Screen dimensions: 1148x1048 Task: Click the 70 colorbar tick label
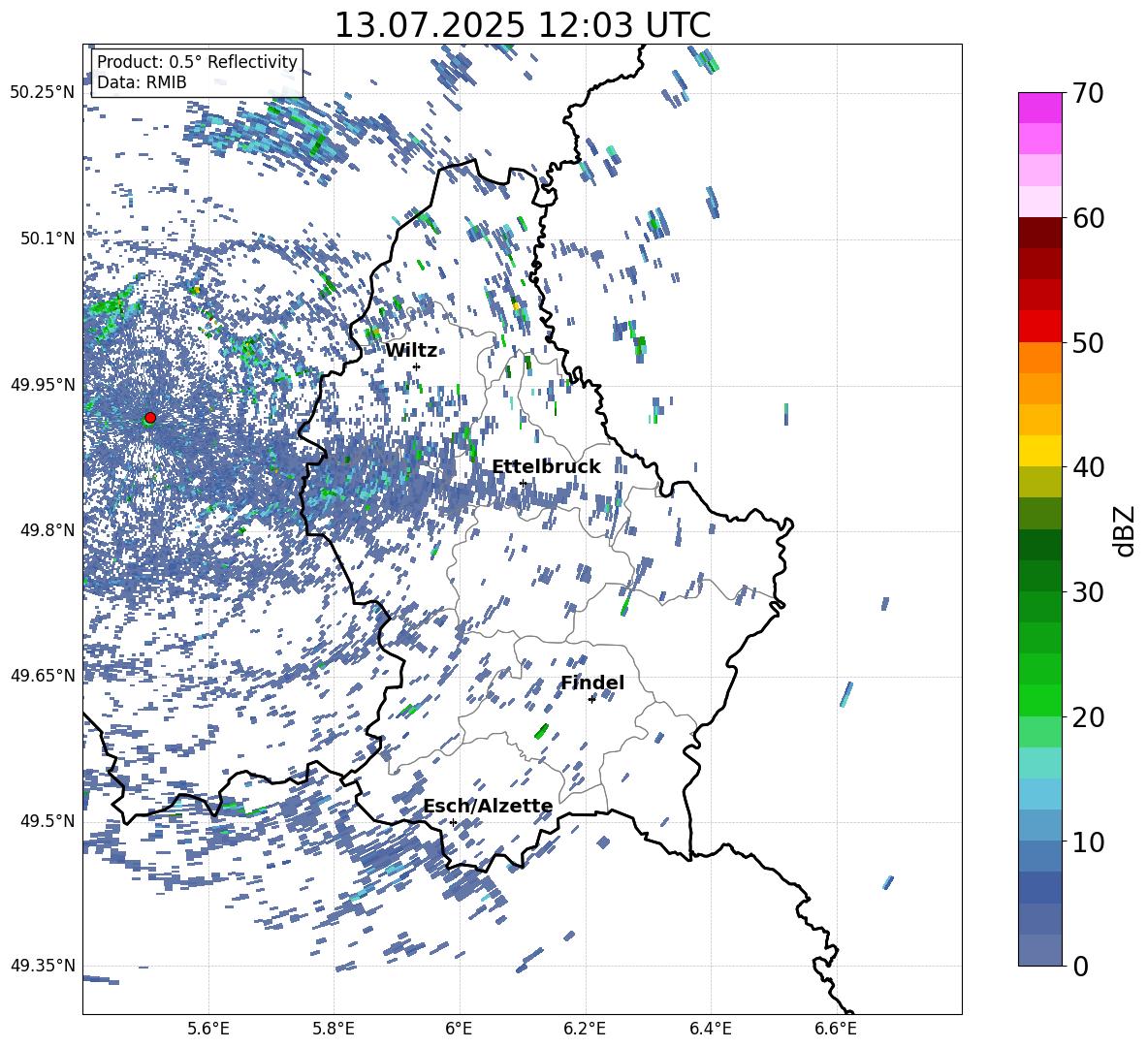click(1088, 93)
